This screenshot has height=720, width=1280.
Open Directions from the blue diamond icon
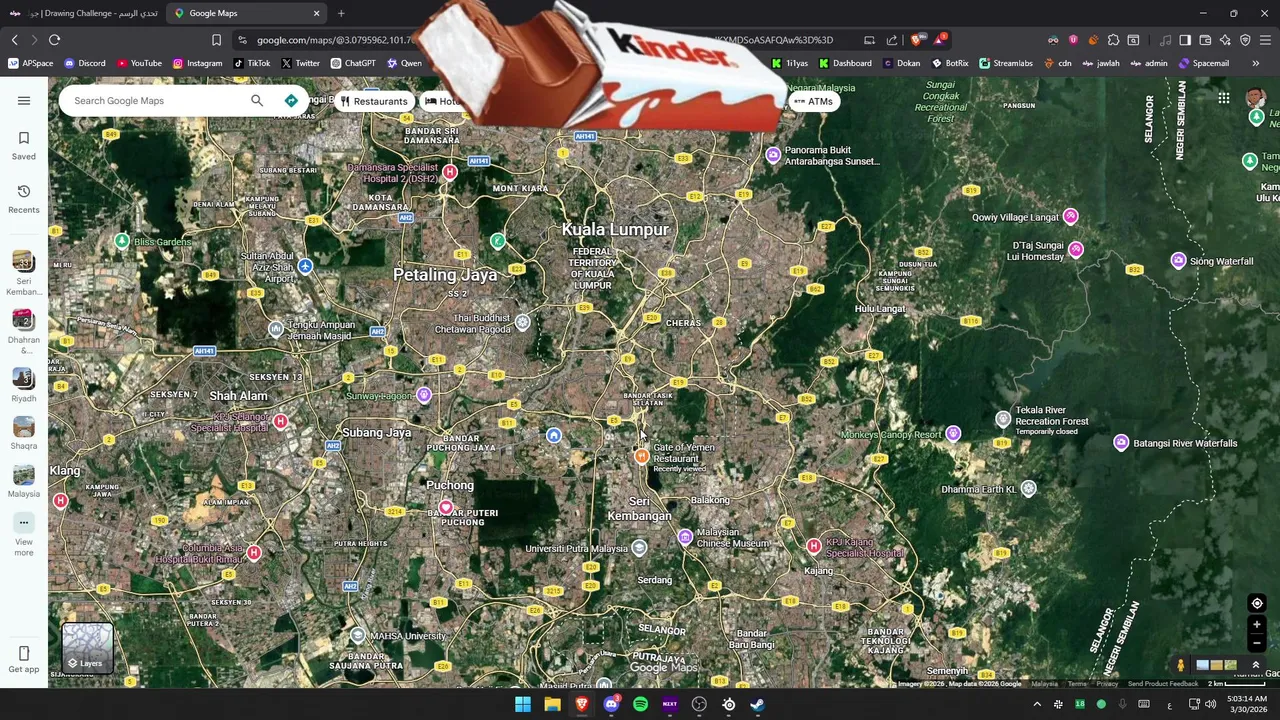[291, 101]
